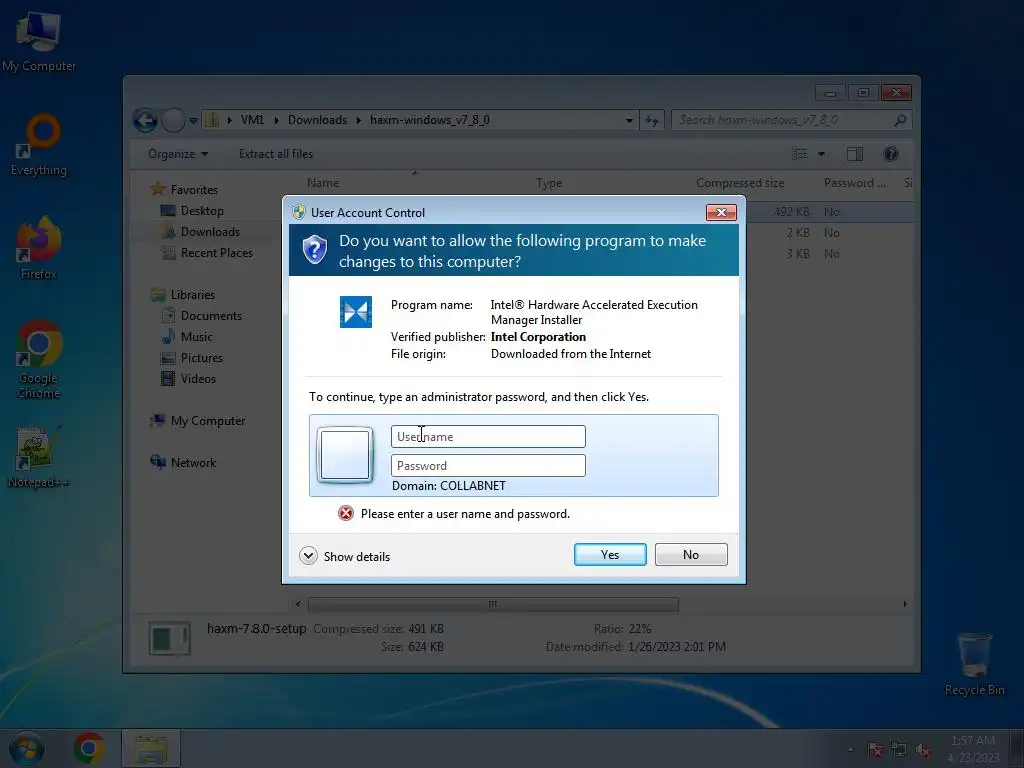Click the User name field in UAC dialog
Viewport: 1024px width, 768px height.
click(488, 436)
